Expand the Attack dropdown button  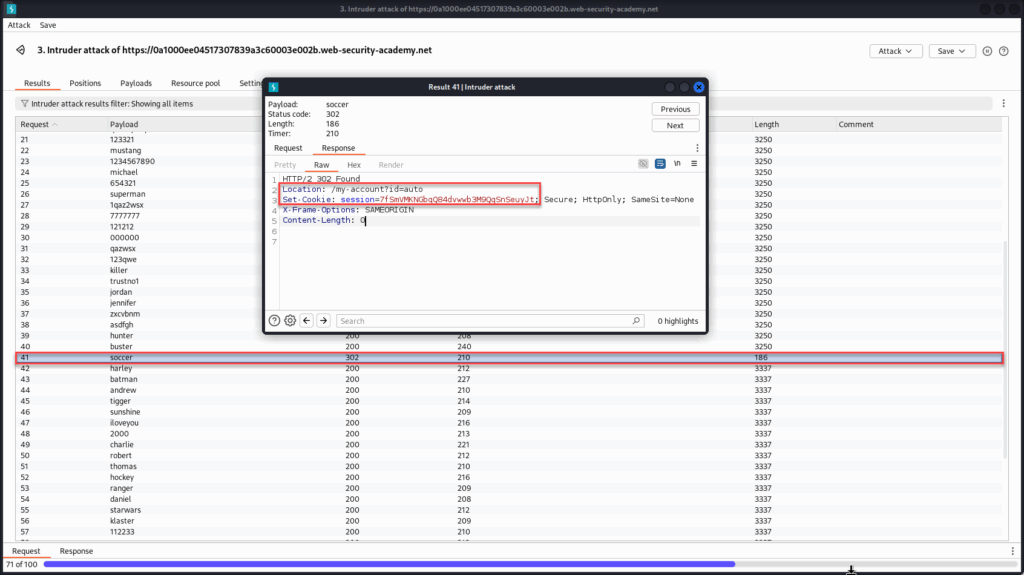tap(895, 51)
